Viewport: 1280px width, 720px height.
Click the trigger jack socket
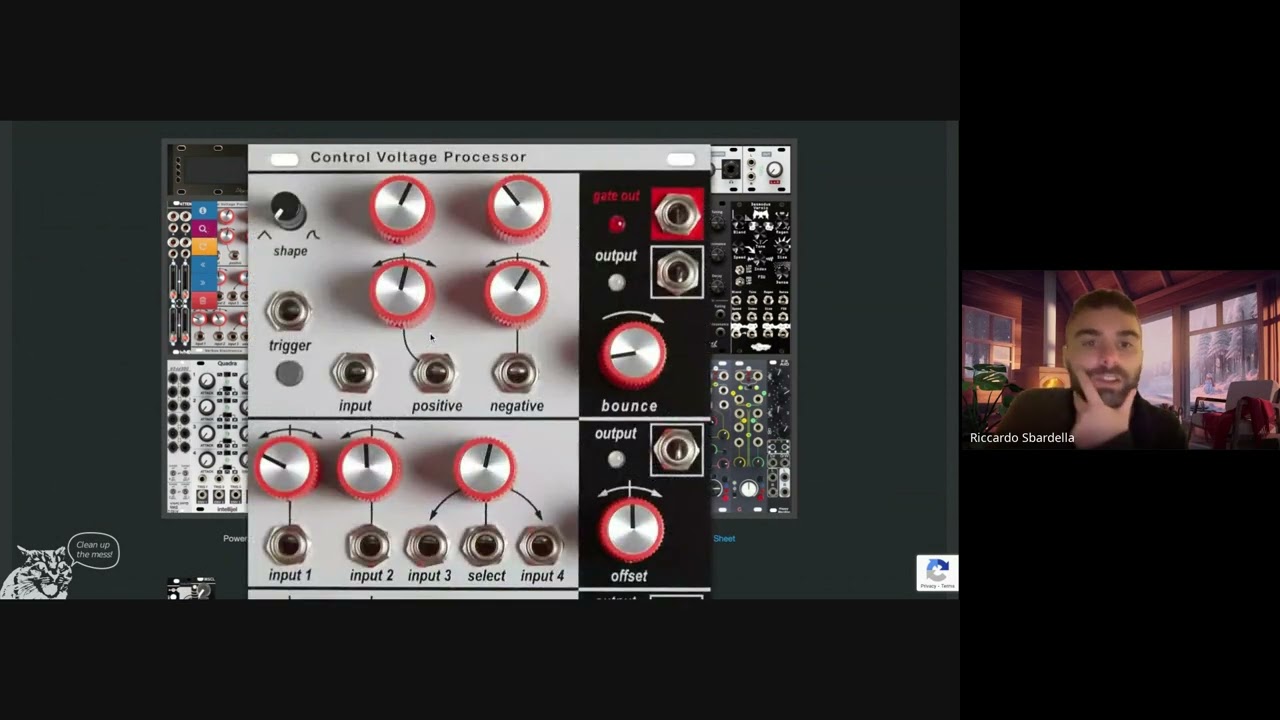(289, 311)
